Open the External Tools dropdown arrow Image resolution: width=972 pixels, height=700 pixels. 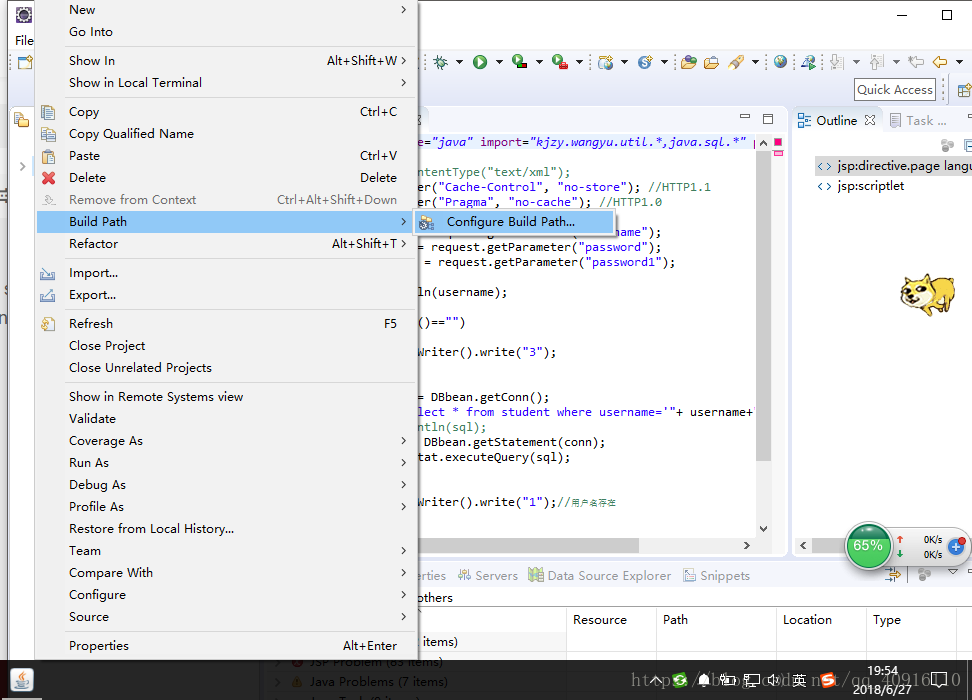pos(579,62)
